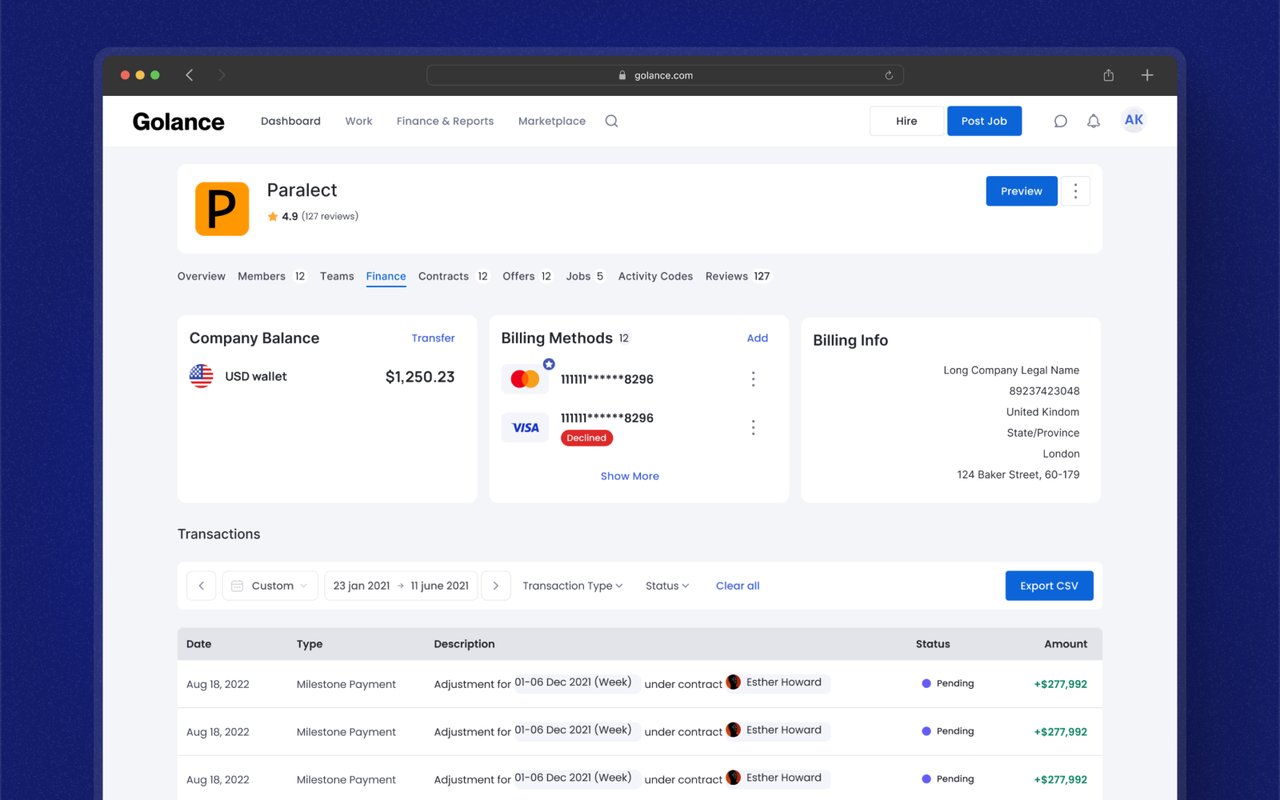Open the notifications bell icon
Image resolution: width=1280 pixels, height=800 pixels.
tap(1093, 121)
